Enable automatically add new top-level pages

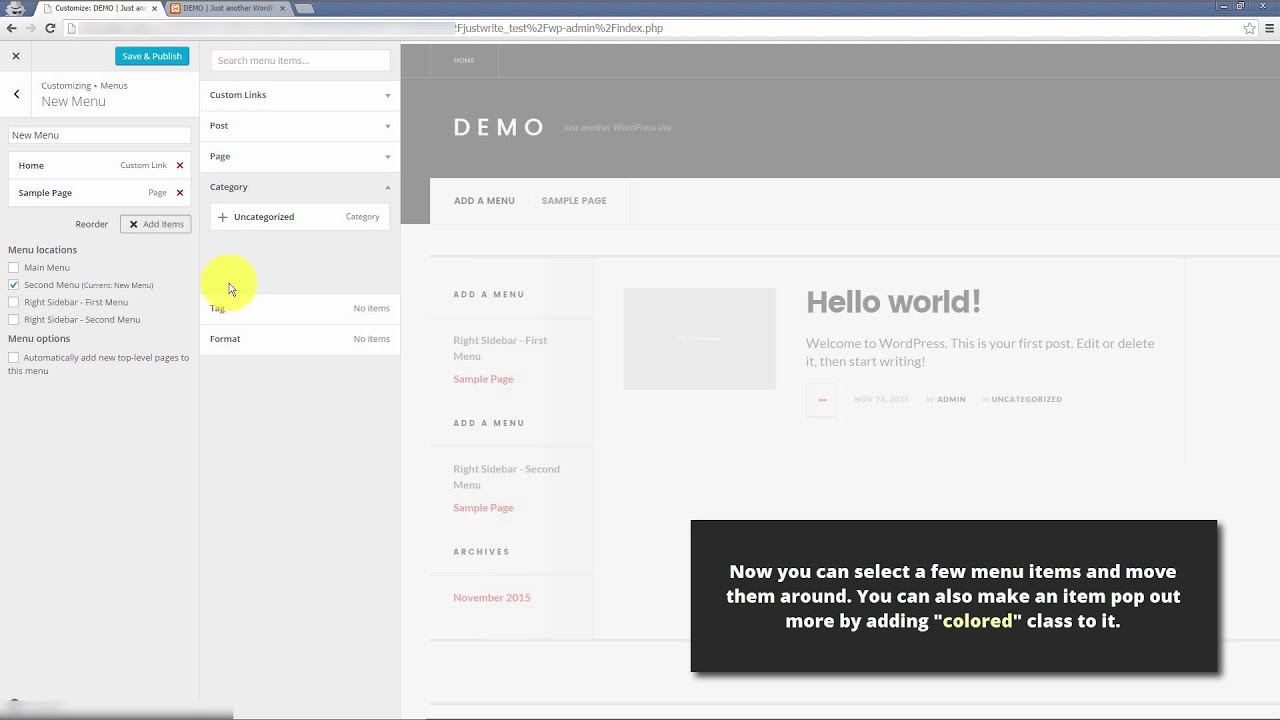(13, 358)
